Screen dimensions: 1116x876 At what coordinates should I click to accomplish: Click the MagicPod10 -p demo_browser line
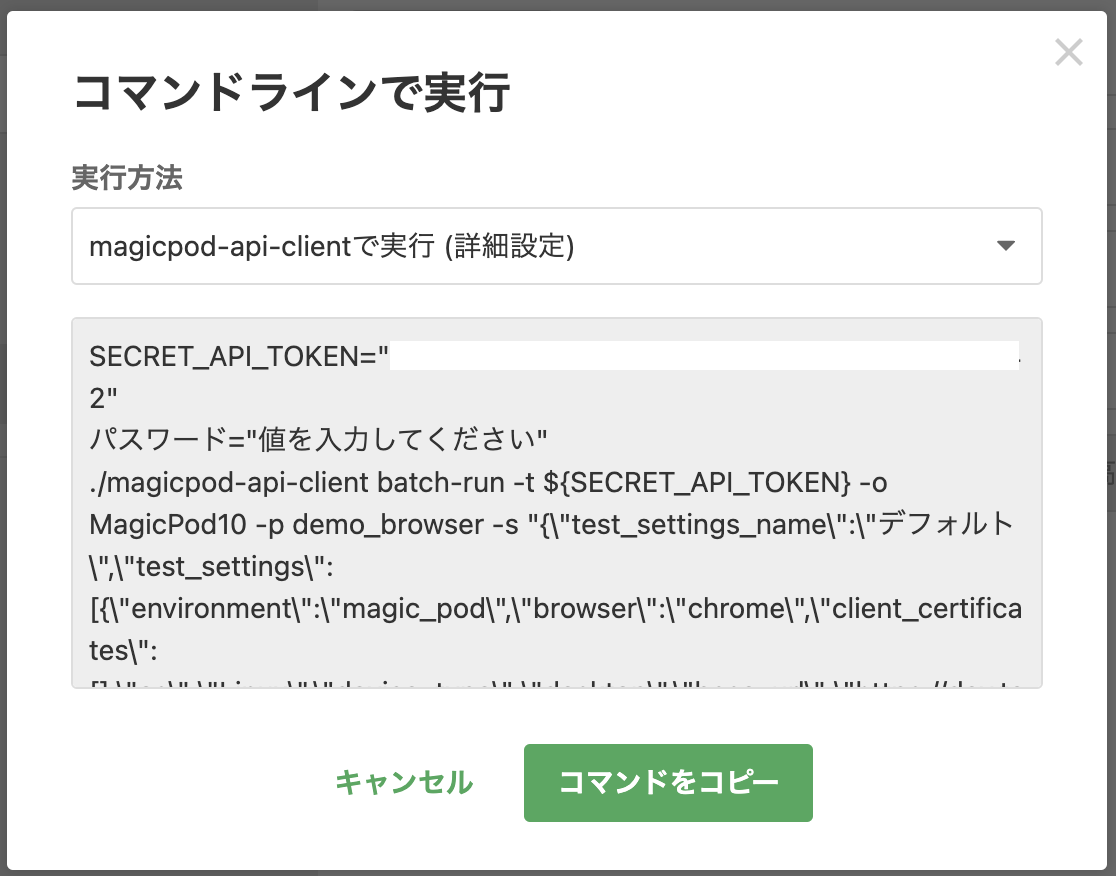[552, 524]
